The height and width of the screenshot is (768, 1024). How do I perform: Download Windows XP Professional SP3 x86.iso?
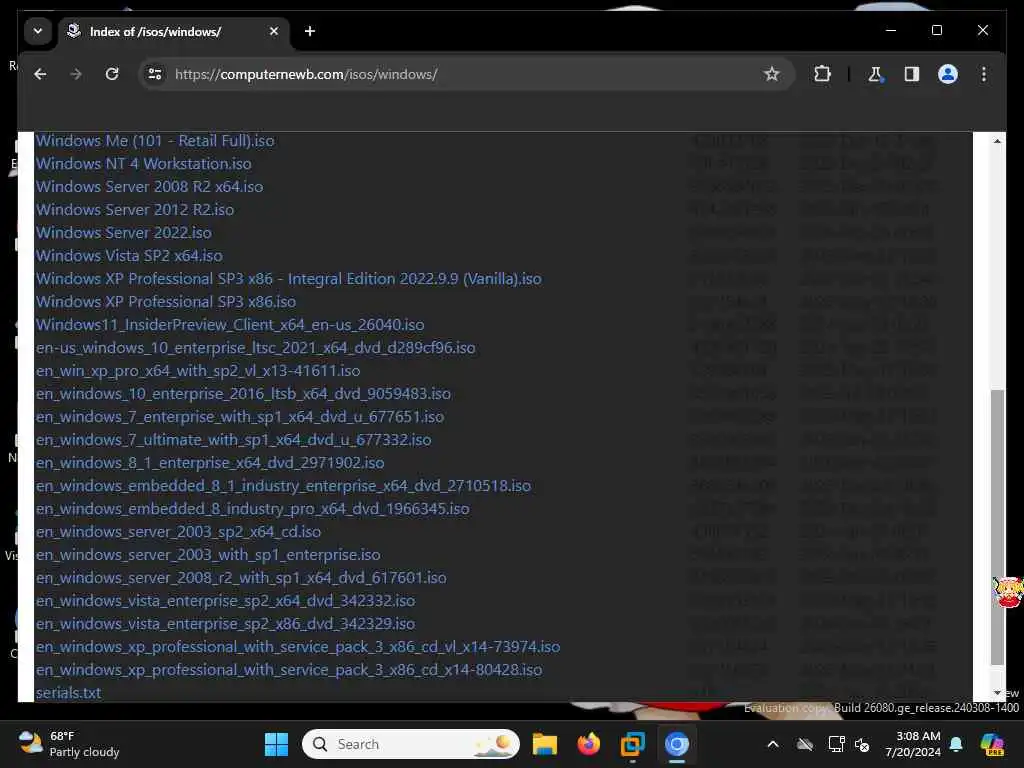click(166, 302)
